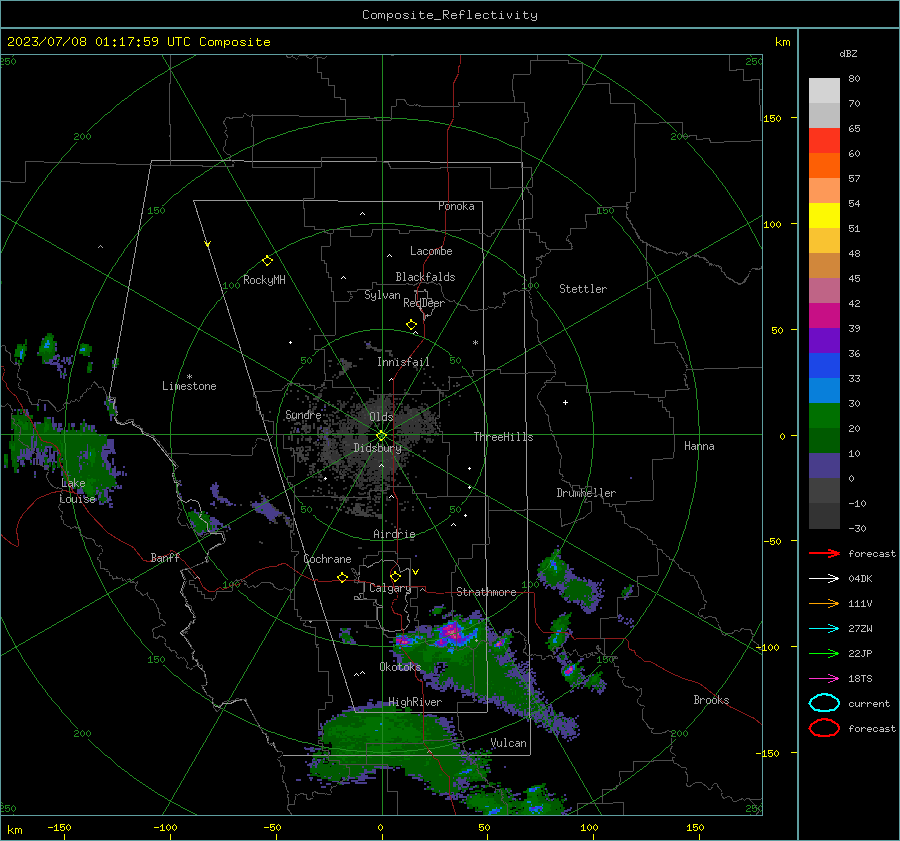Select the yellow 54 dBZ swatch
The height and width of the screenshot is (841, 900).
tap(824, 215)
